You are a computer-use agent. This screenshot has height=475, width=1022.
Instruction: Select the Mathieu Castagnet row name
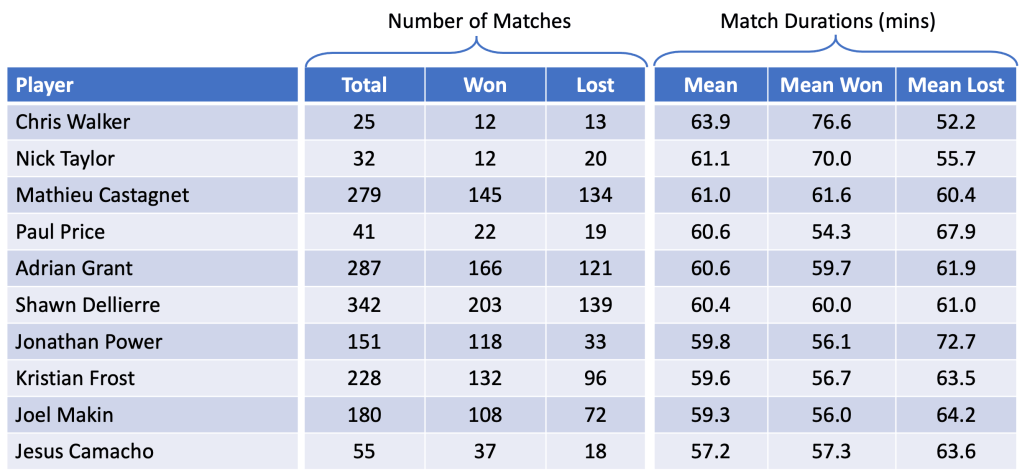tap(102, 195)
